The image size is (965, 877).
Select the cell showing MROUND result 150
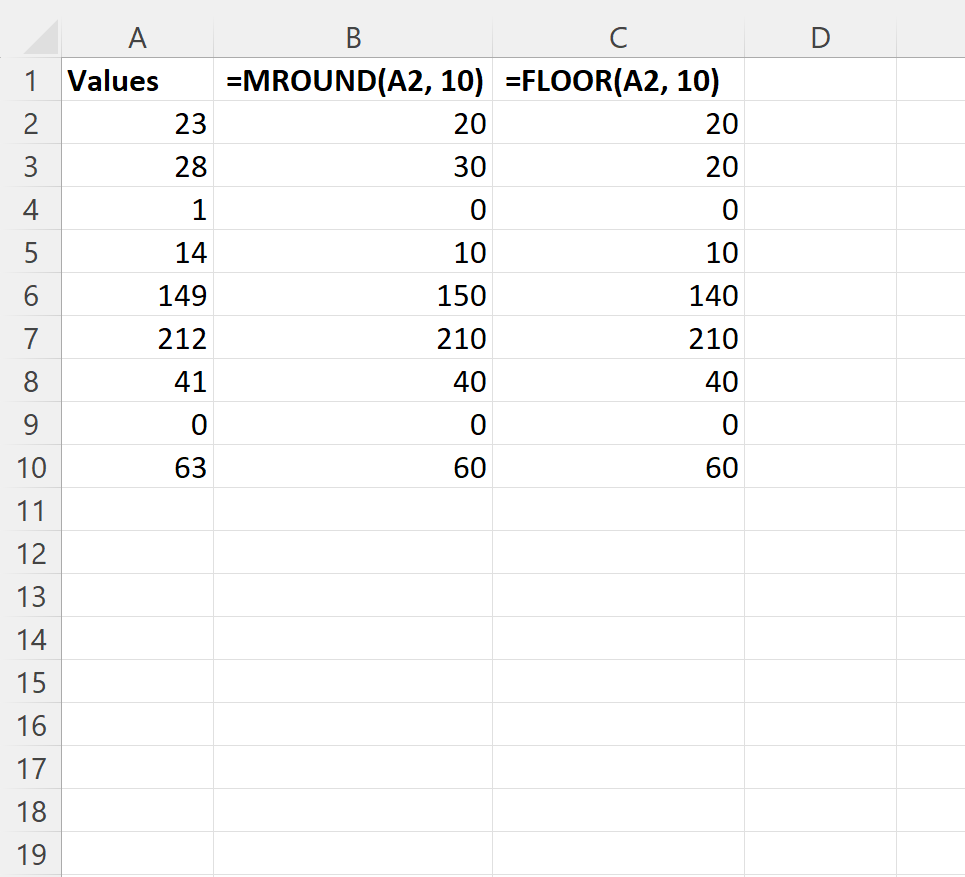[352, 295]
